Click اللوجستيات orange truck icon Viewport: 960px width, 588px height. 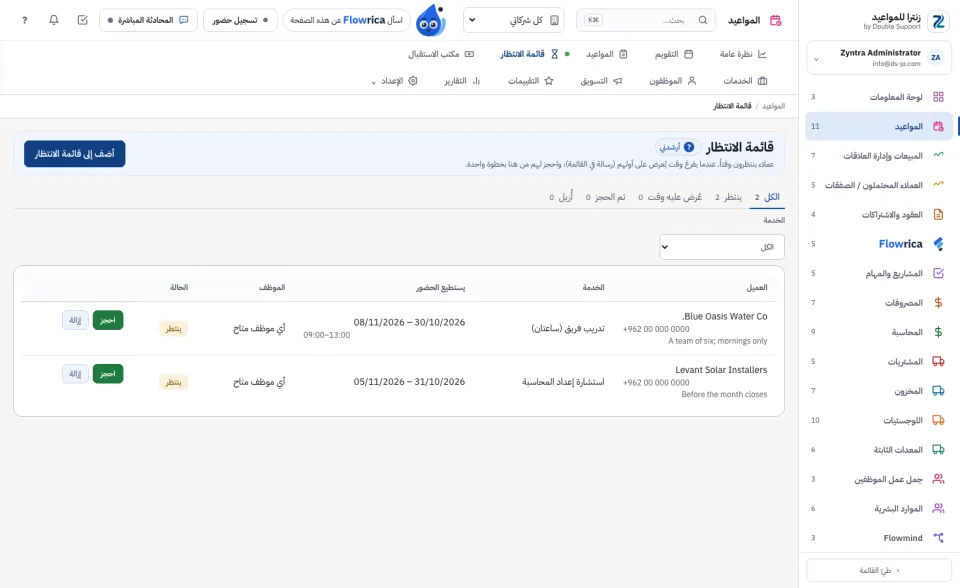(938, 420)
